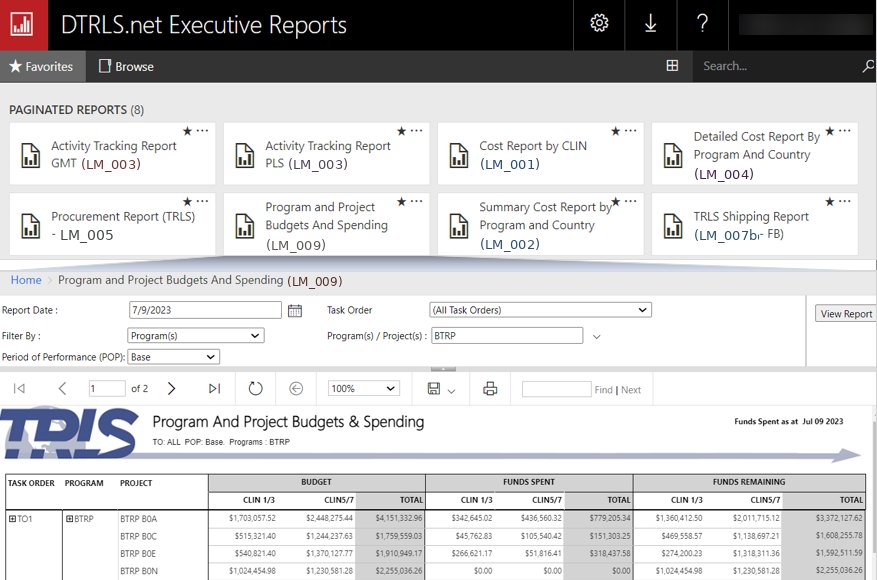
Task: Switch to tile view grid icon
Action: 672,66
